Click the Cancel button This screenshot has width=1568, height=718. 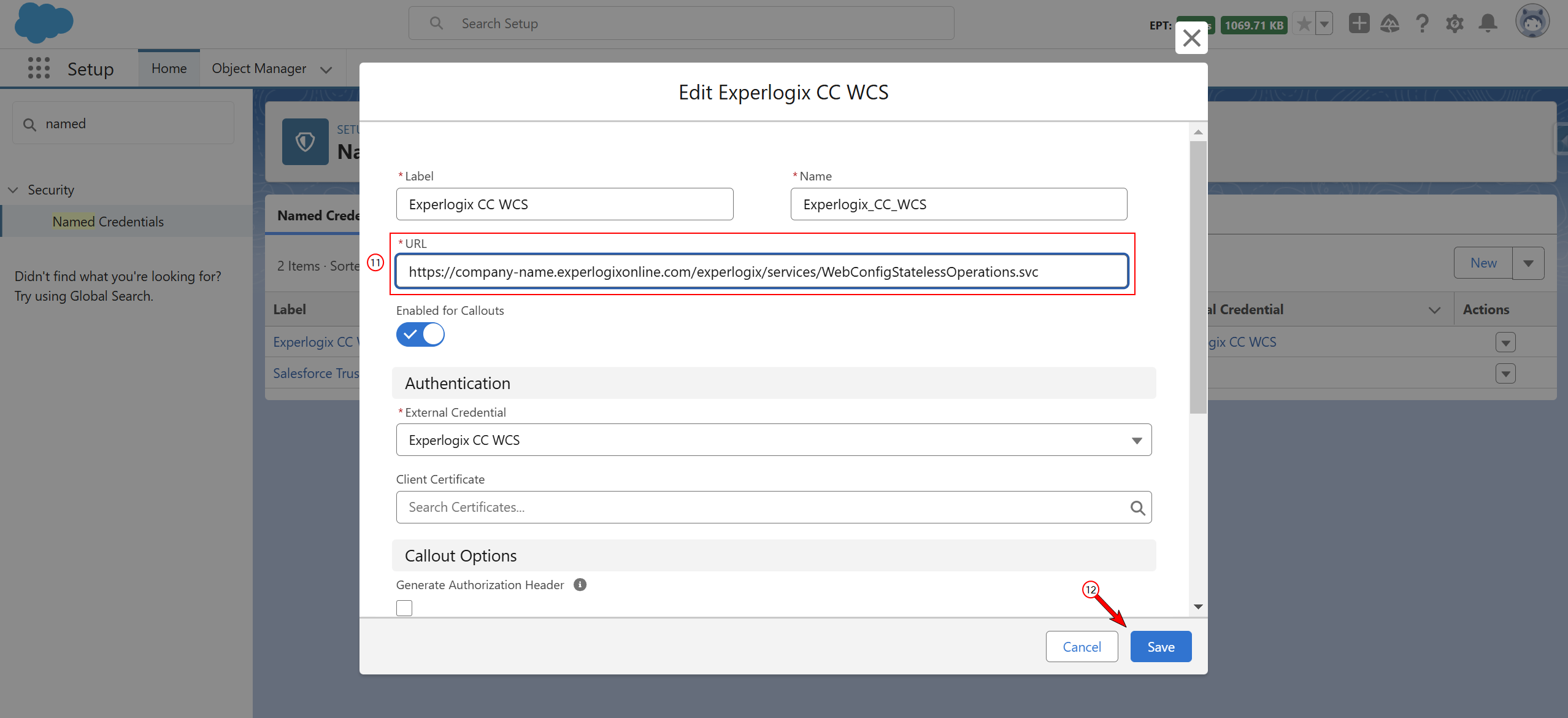[x=1082, y=647]
